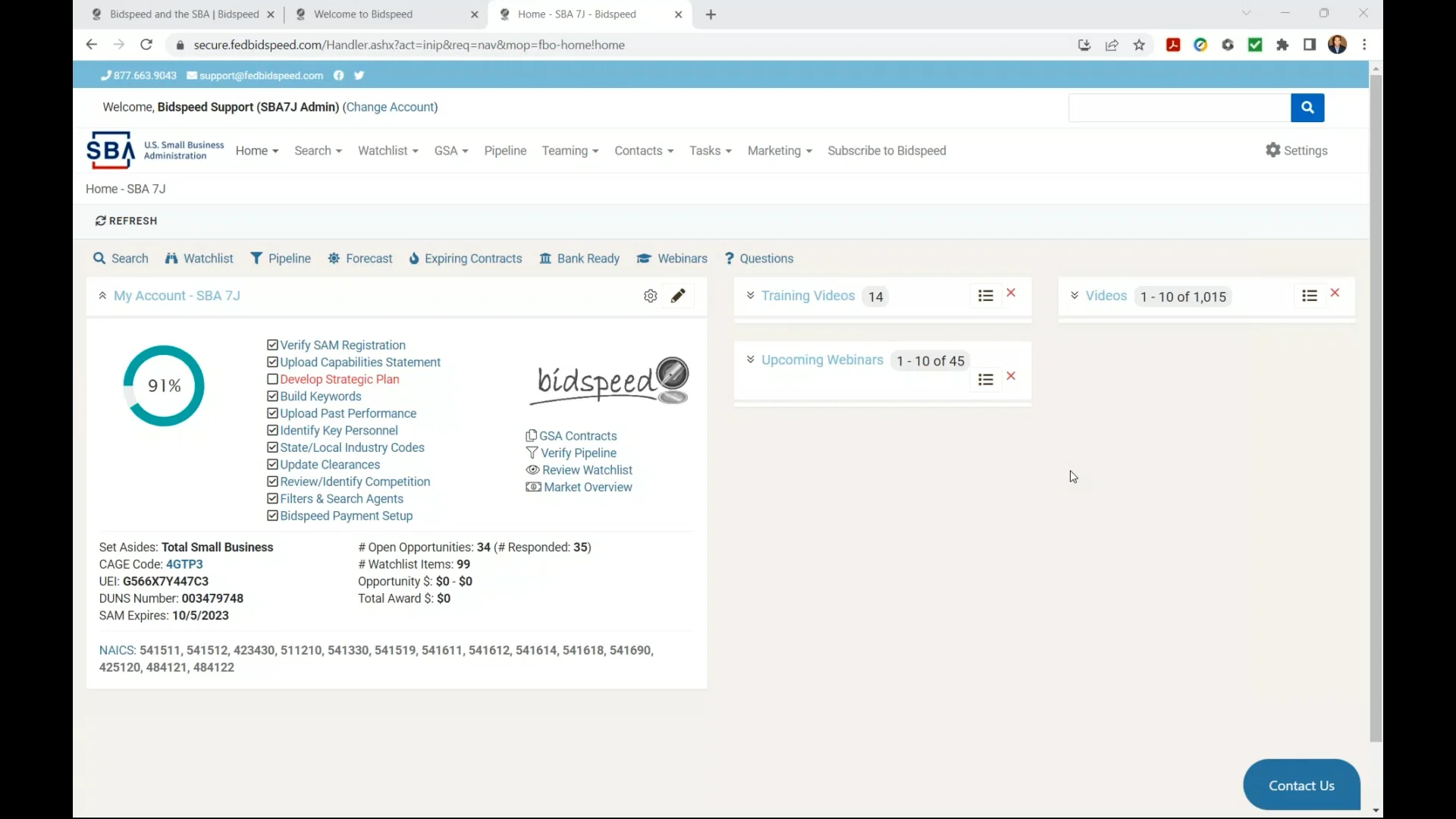Click the REFRESH link

pyautogui.click(x=126, y=221)
